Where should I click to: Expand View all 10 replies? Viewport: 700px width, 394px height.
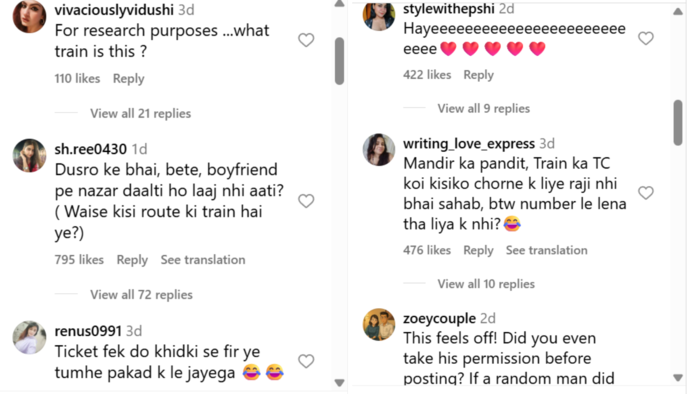click(x=486, y=284)
